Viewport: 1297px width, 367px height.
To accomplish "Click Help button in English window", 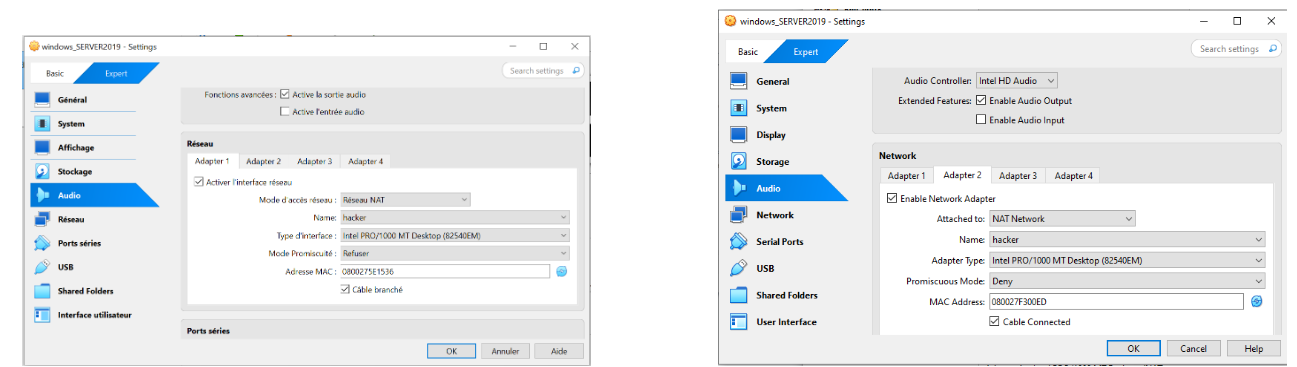I will 1254,348.
